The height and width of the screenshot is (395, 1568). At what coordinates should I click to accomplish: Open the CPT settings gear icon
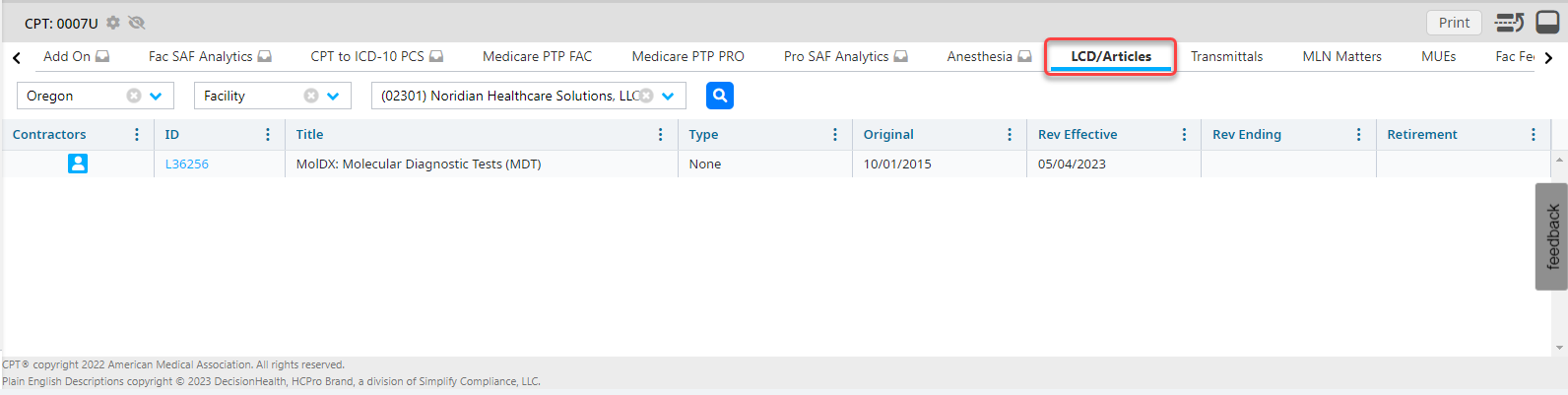[x=113, y=23]
